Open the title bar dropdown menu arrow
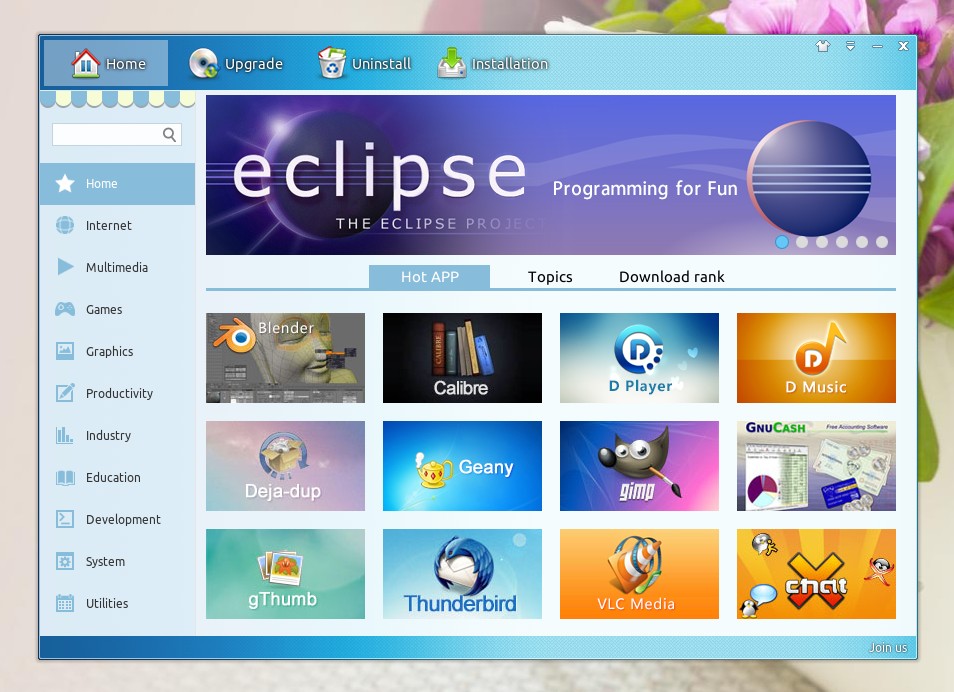Screen dimensions: 954x692 pyautogui.click(x=851, y=46)
